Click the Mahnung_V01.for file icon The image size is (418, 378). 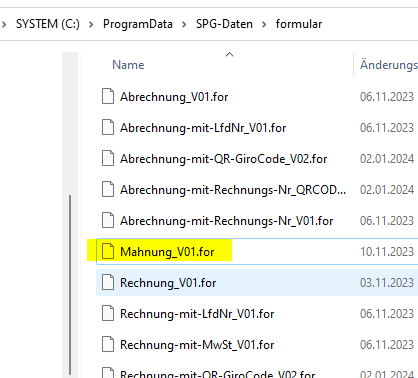coord(108,251)
